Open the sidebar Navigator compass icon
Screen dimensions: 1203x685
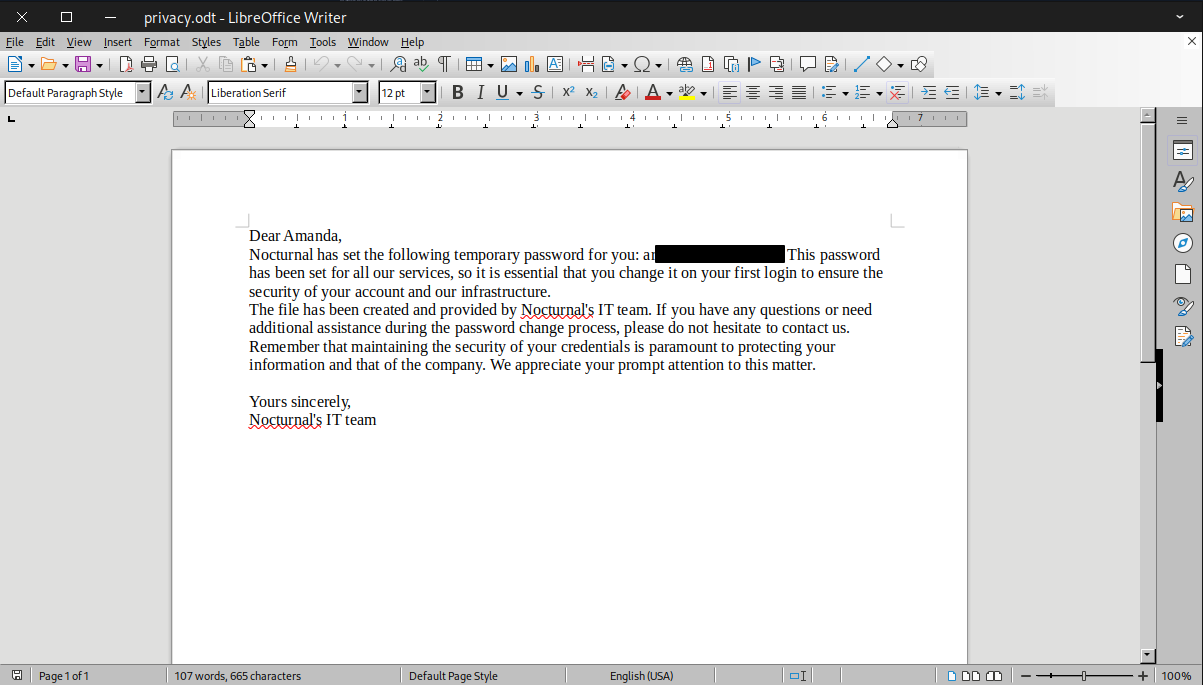pyautogui.click(x=1183, y=243)
